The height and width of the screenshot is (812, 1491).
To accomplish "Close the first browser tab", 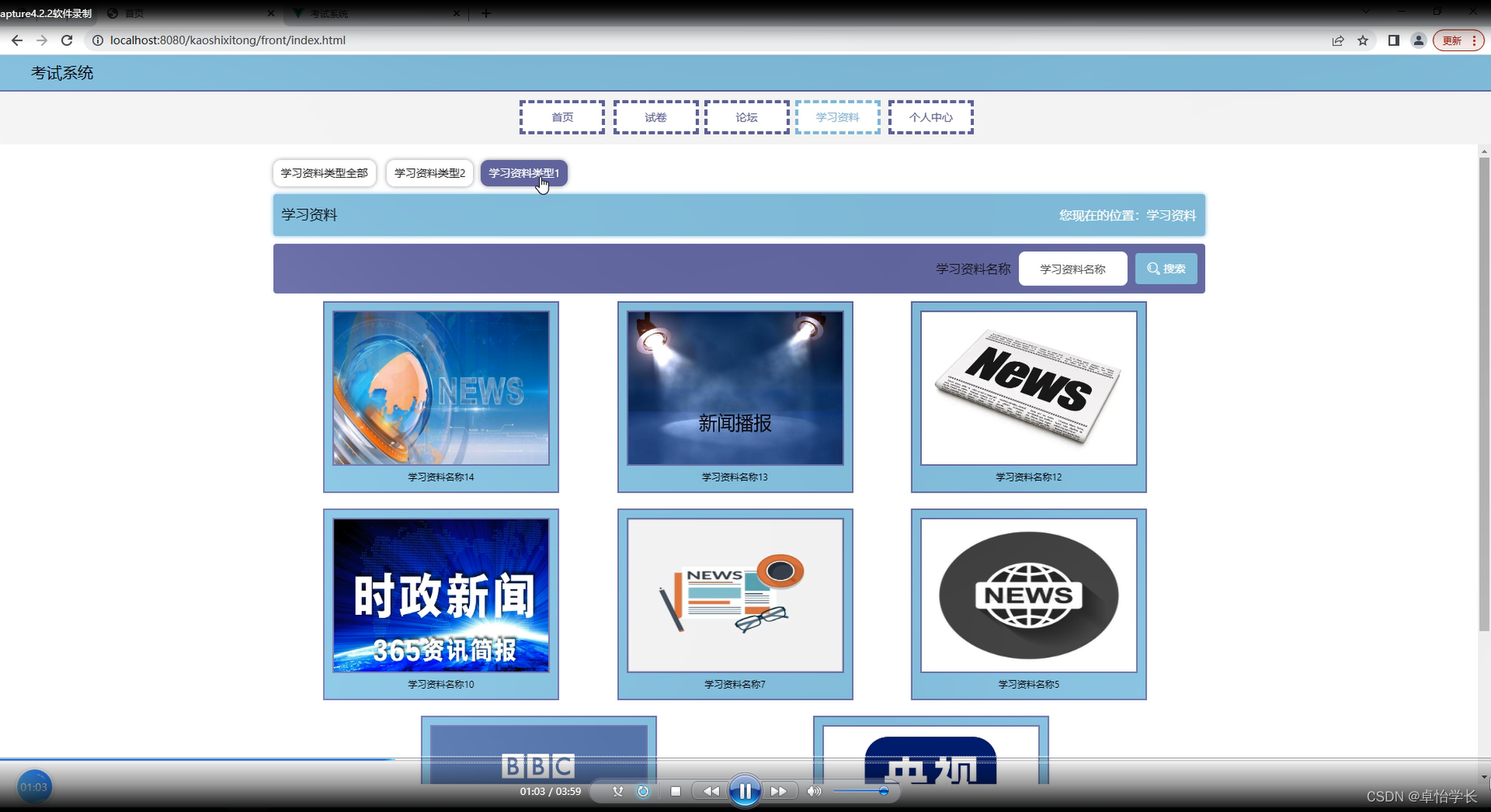I will [x=271, y=13].
